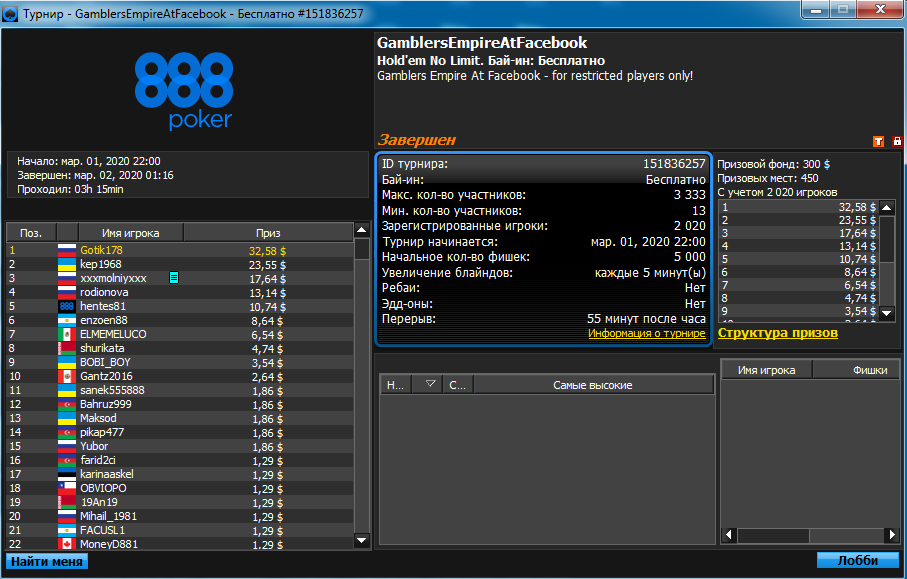Select player Maksod
Viewport: 907px width, 579px height.
coord(180,418)
